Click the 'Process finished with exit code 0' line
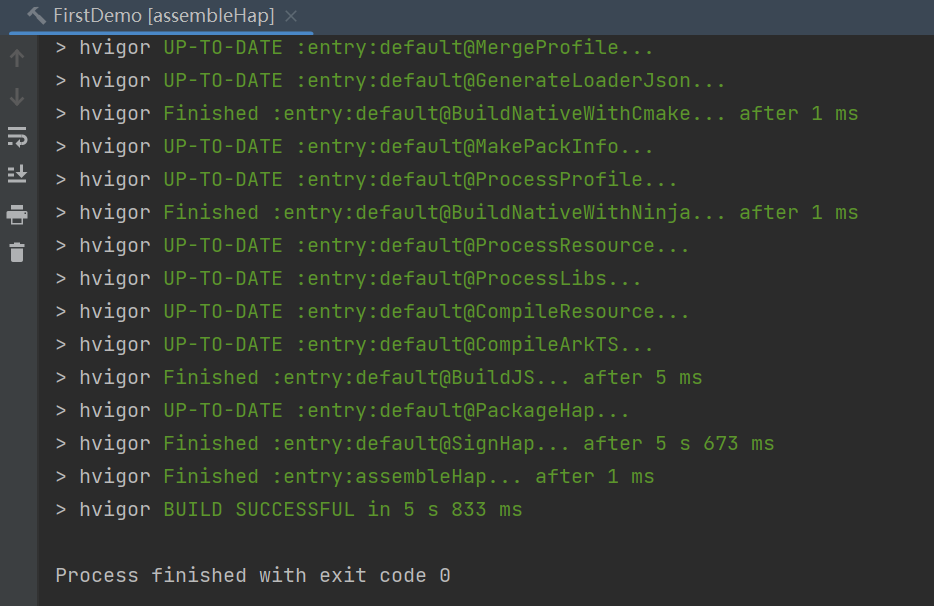 (x=253, y=575)
